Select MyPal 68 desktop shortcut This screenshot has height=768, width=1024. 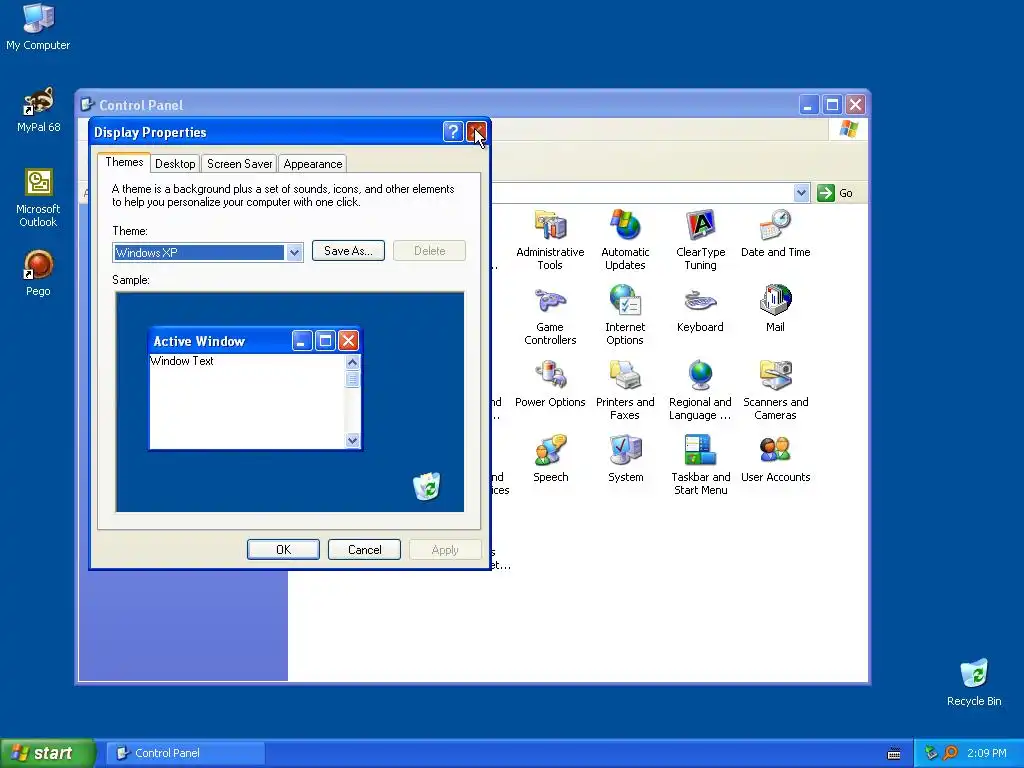tap(38, 109)
